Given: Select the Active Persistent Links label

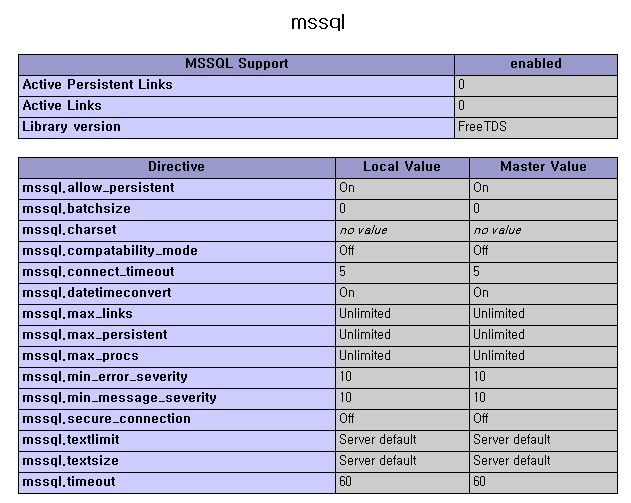Looking at the screenshot, I should tap(97, 85).
